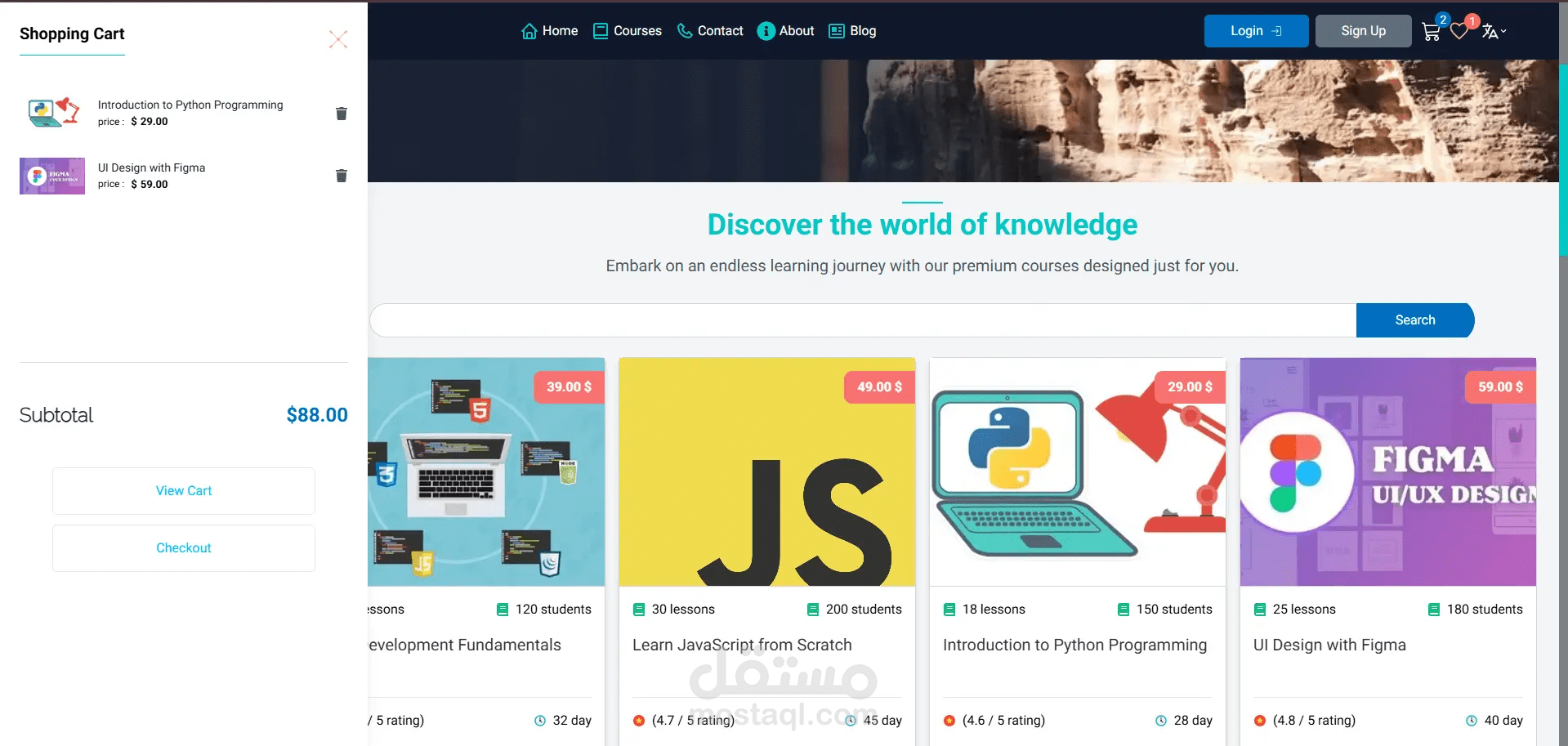Open the Blog menu item
The width and height of the screenshot is (1568, 746).
point(852,31)
